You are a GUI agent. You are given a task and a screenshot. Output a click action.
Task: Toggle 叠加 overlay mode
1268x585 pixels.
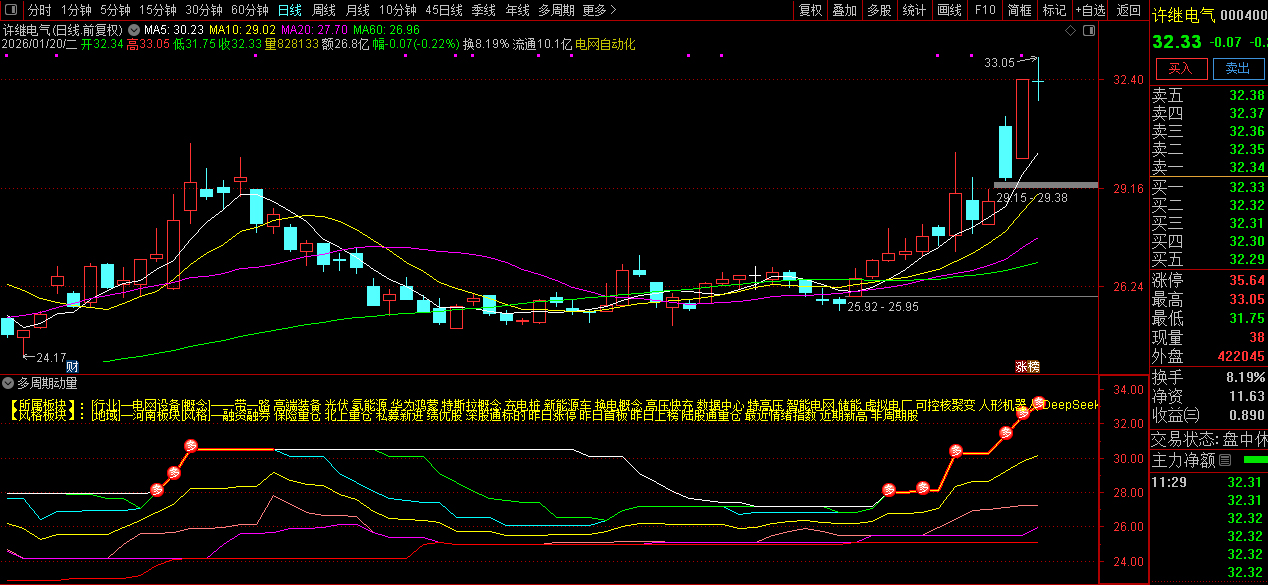(x=844, y=10)
